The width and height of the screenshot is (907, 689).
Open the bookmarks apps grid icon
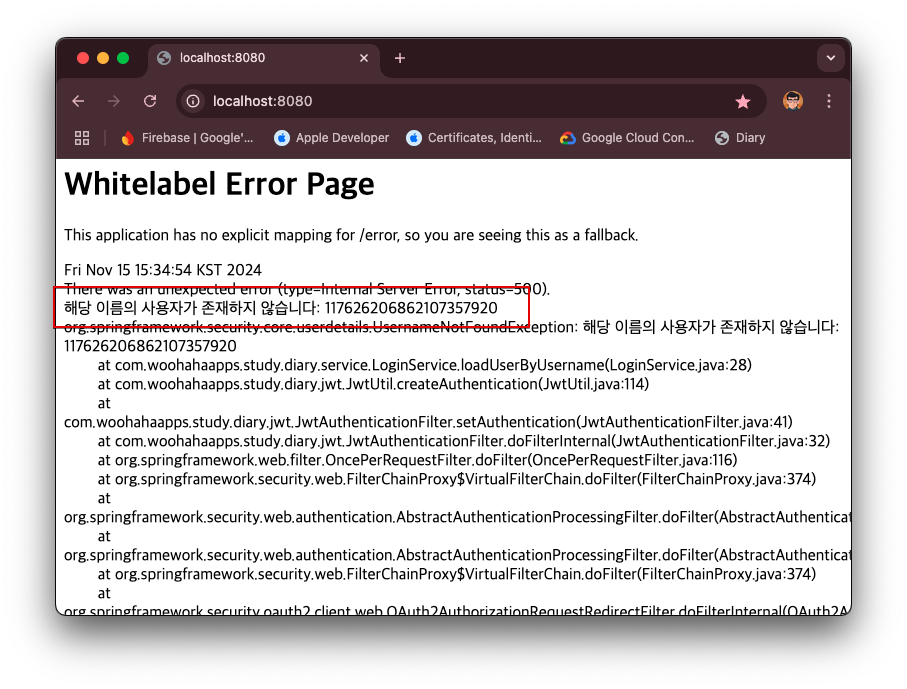coord(82,138)
